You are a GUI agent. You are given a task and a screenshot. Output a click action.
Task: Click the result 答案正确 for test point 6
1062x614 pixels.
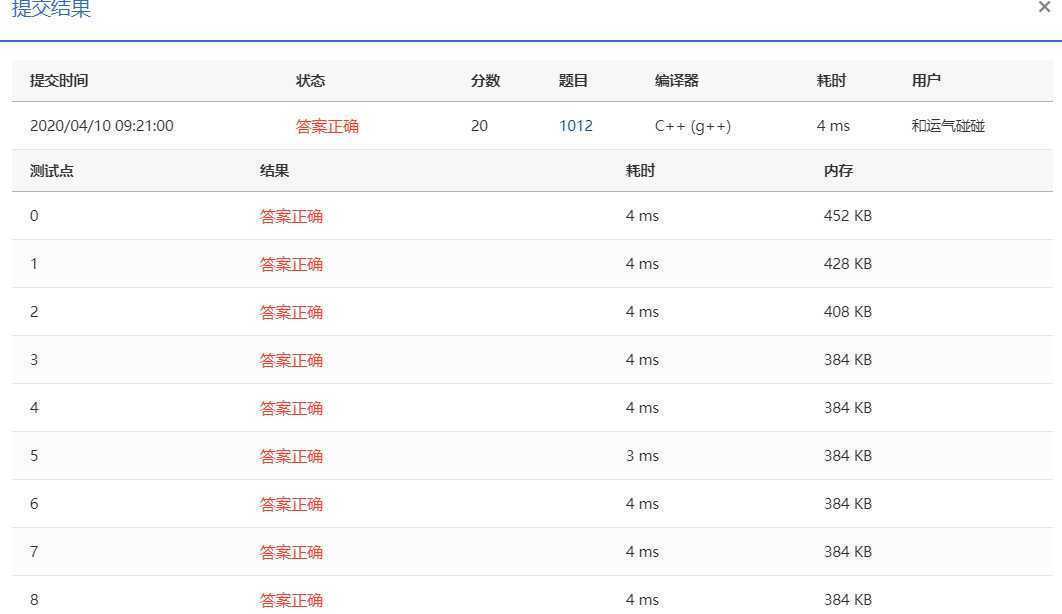[x=291, y=504]
